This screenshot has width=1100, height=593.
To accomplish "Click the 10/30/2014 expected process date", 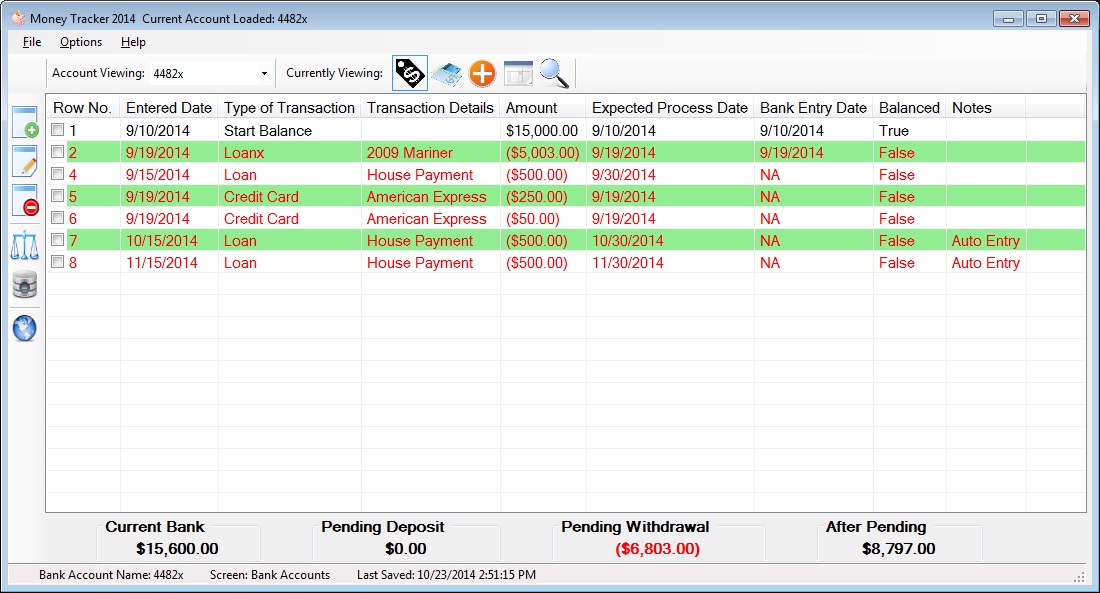I will [x=627, y=241].
